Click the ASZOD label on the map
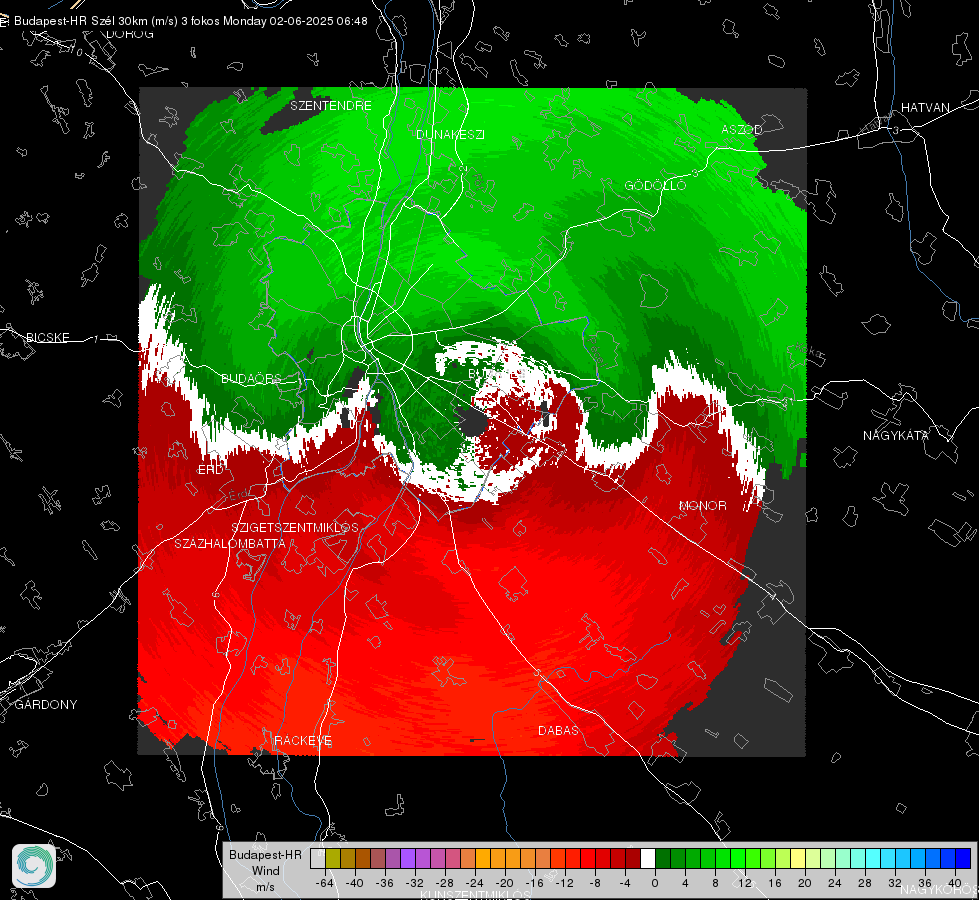Image resolution: width=979 pixels, height=900 pixels. (742, 129)
